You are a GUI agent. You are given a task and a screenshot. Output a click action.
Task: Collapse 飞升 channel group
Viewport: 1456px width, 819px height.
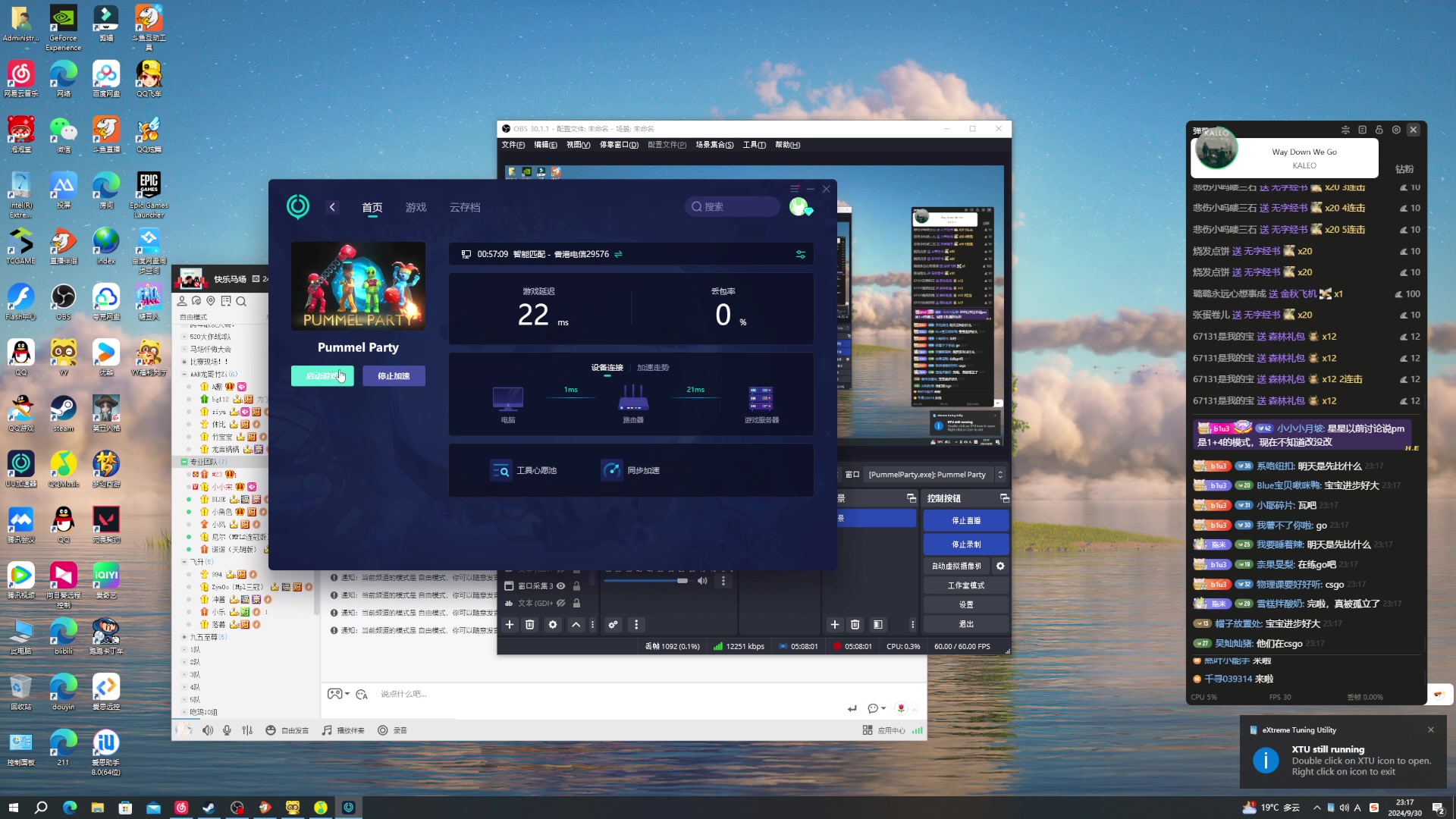(x=184, y=562)
